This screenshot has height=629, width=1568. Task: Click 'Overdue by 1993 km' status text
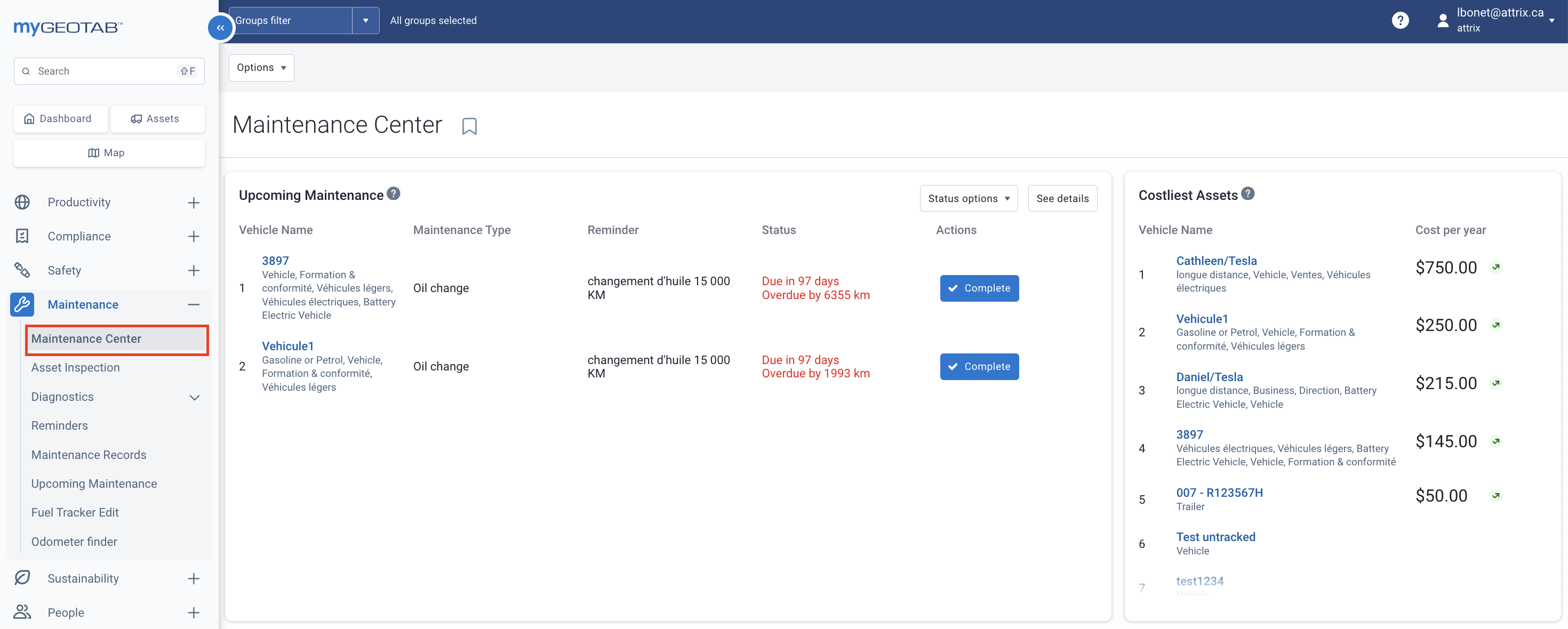[x=815, y=374]
